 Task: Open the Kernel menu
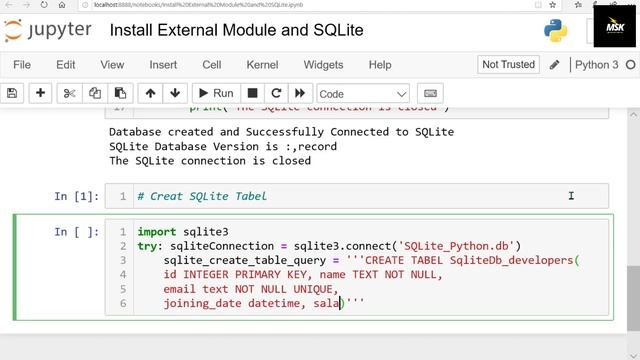(x=262, y=65)
